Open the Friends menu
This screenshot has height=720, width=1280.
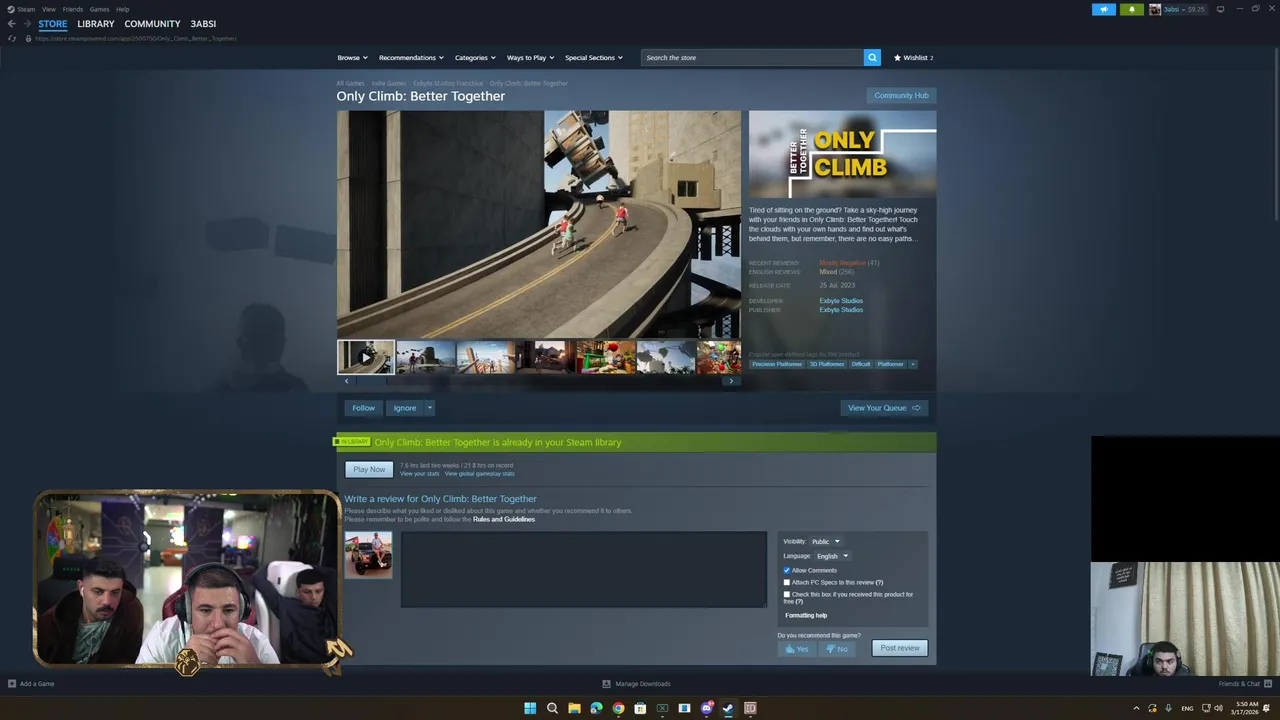[x=73, y=9]
